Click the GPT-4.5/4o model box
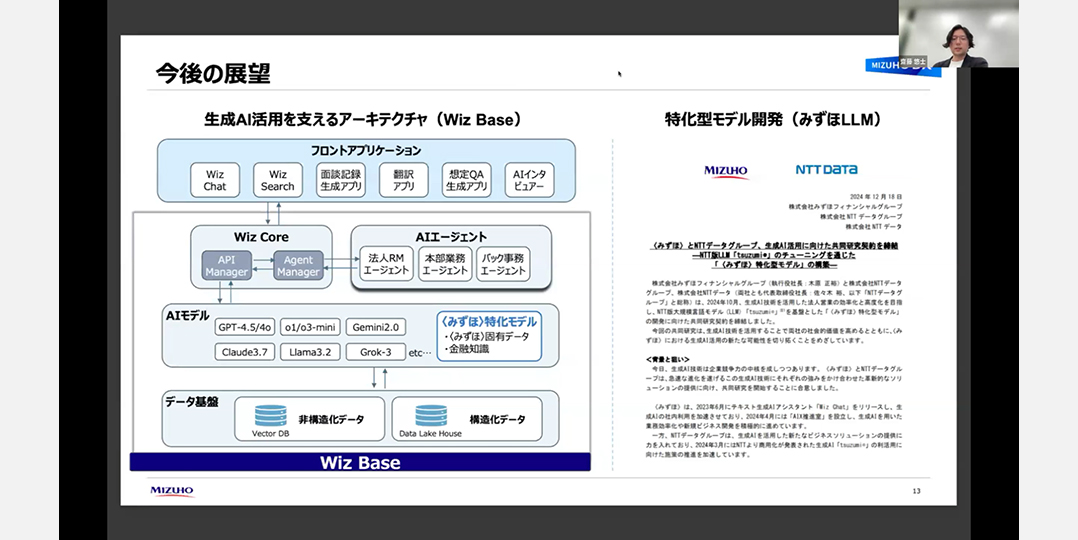This screenshot has height=540, width=1078. [244, 327]
